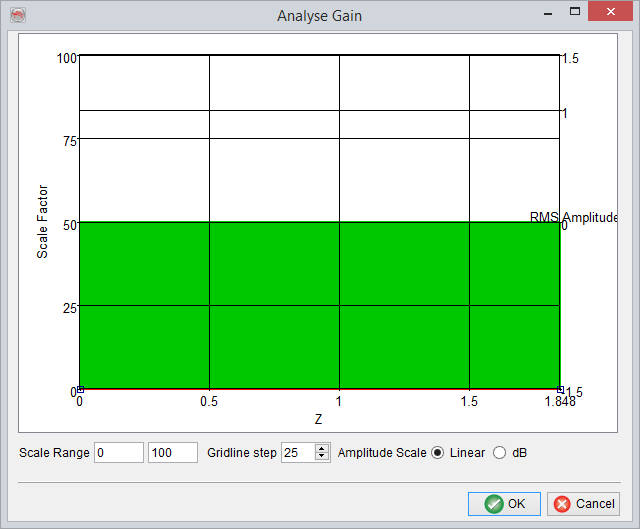
Task: Minimize the Analyse Gain window
Action: 546,14
